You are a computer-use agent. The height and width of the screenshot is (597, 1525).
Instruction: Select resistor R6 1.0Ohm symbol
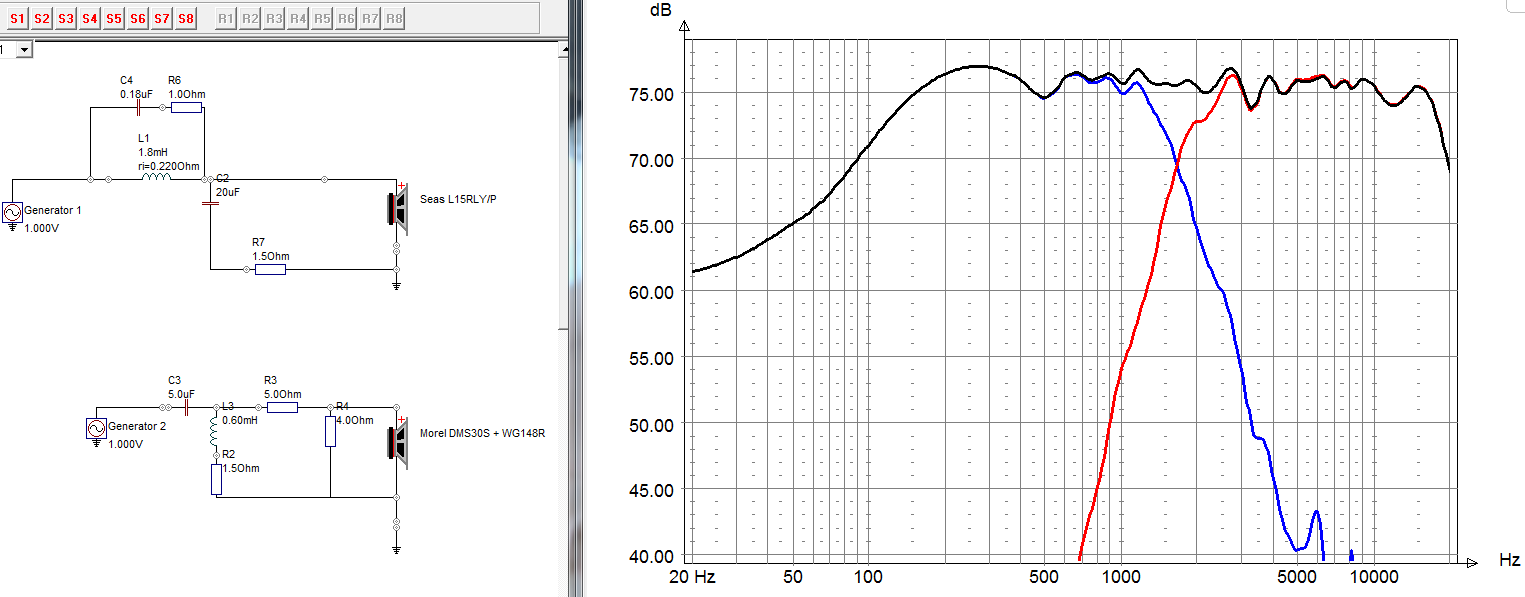tap(186, 106)
